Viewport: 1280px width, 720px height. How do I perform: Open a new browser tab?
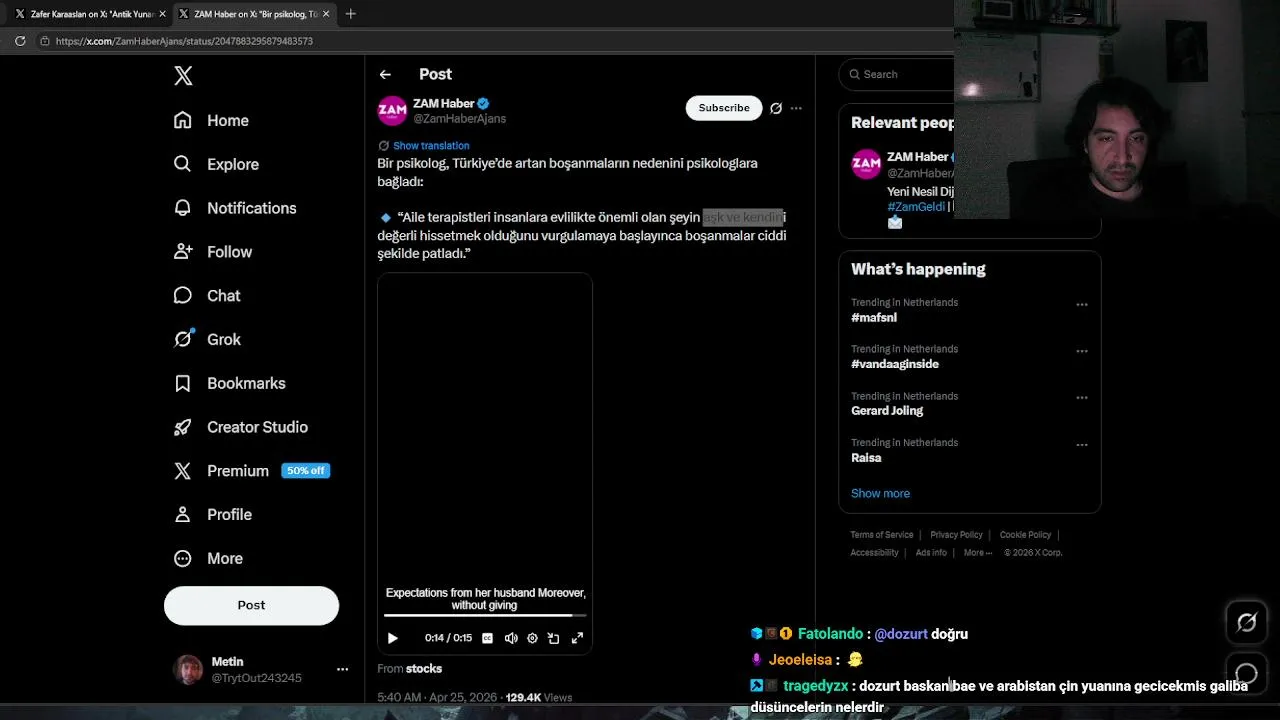(350, 14)
